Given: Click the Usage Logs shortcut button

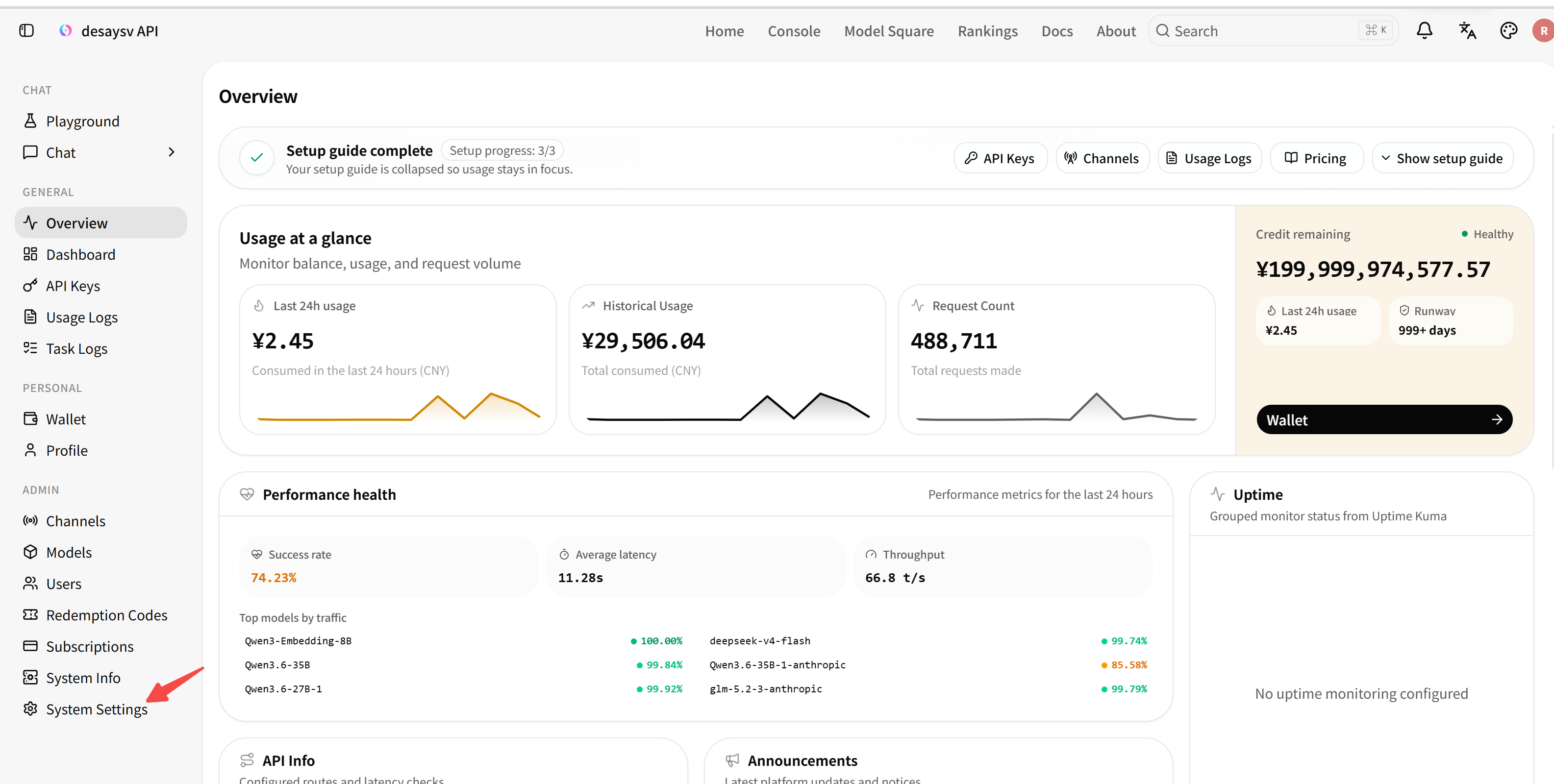Looking at the screenshot, I should [x=1209, y=159].
